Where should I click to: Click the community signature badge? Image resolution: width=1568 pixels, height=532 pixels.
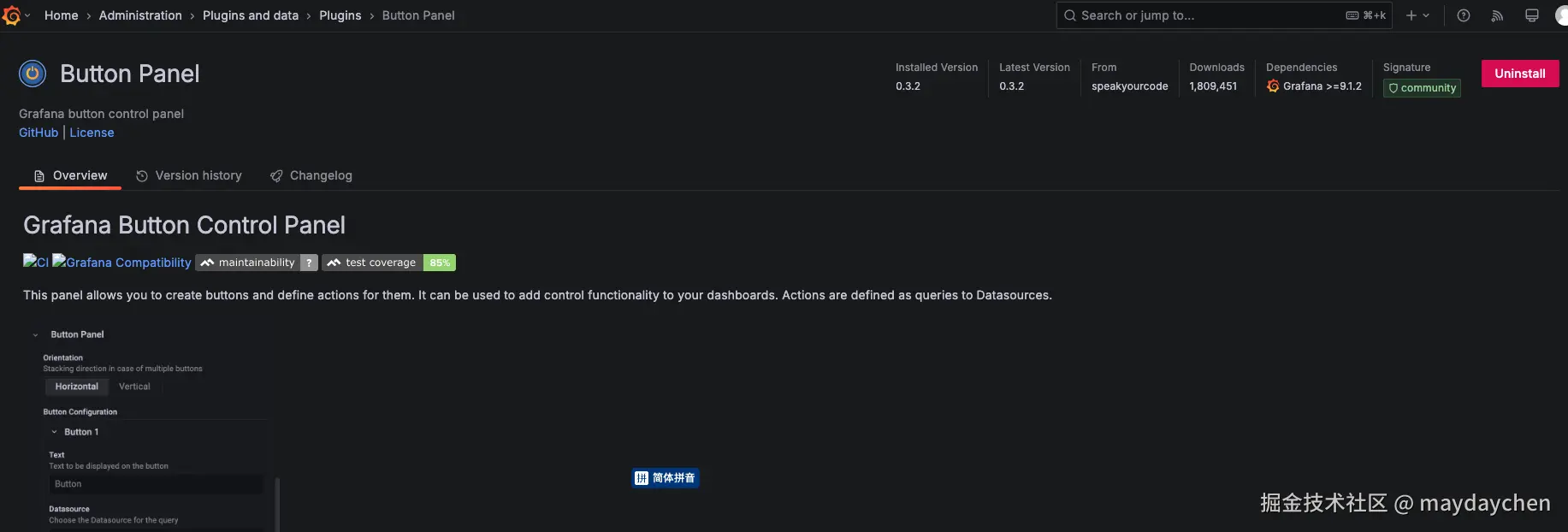point(1422,88)
